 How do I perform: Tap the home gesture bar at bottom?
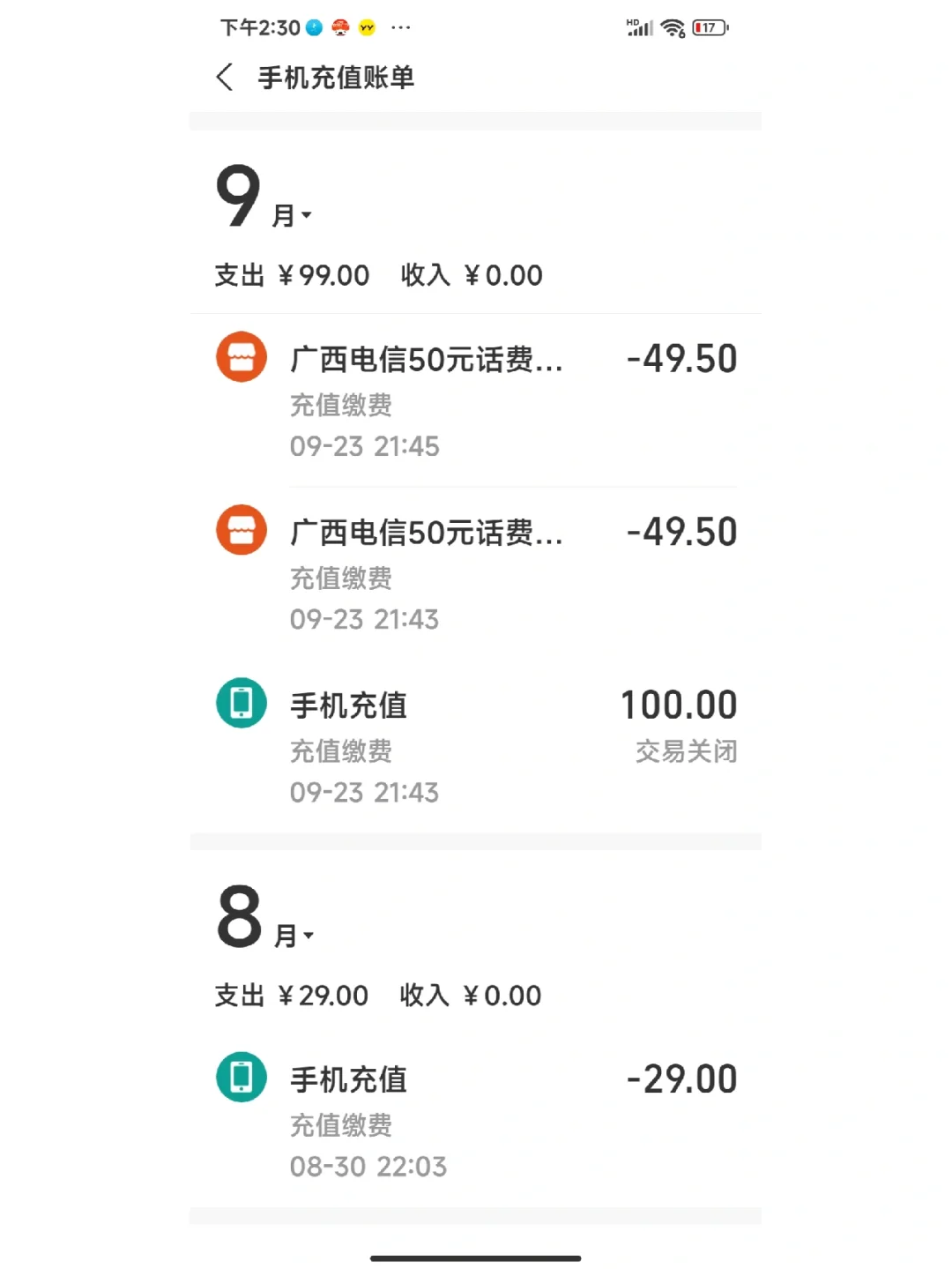475,1258
